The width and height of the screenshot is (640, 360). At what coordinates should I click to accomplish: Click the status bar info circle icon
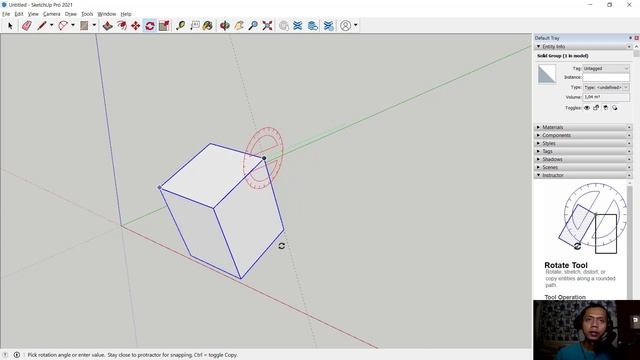[x=17, y=355]
